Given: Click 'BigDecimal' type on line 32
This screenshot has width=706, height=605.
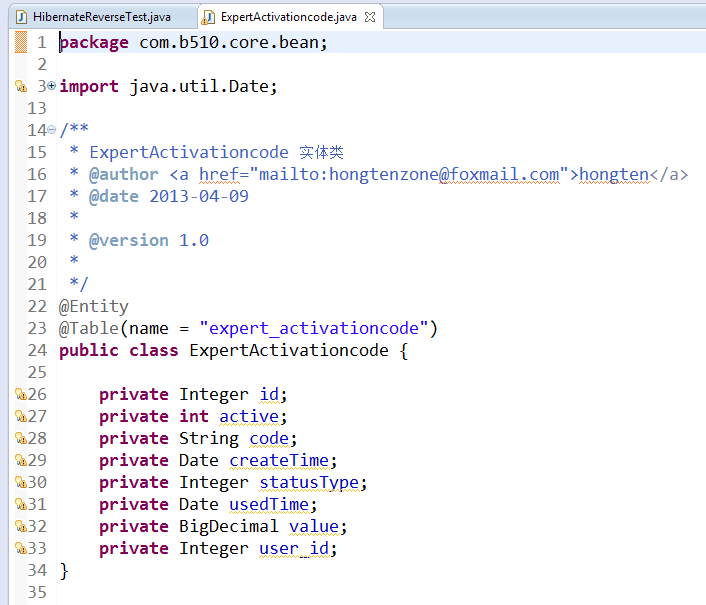Looking at the screenshot, I should click(229, 527).
